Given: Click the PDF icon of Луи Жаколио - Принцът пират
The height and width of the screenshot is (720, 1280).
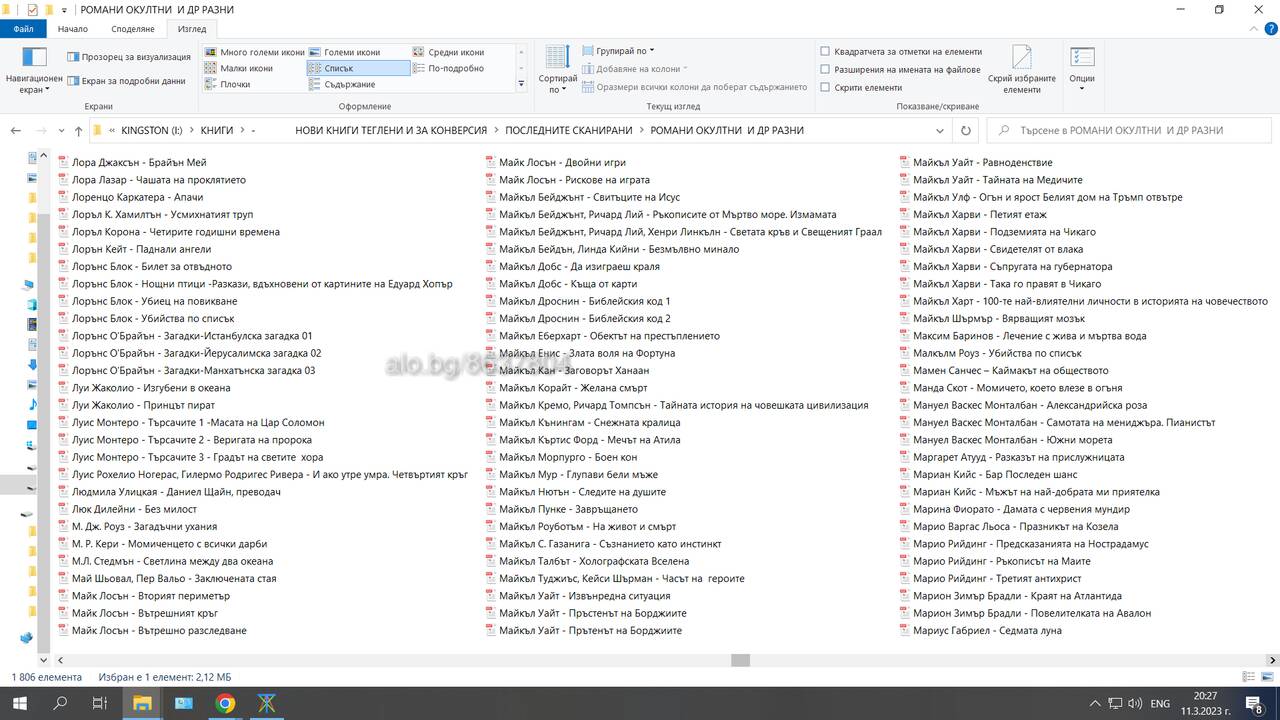Looking at the screenshot, I should pyautogui.click(x=63, y=405).
